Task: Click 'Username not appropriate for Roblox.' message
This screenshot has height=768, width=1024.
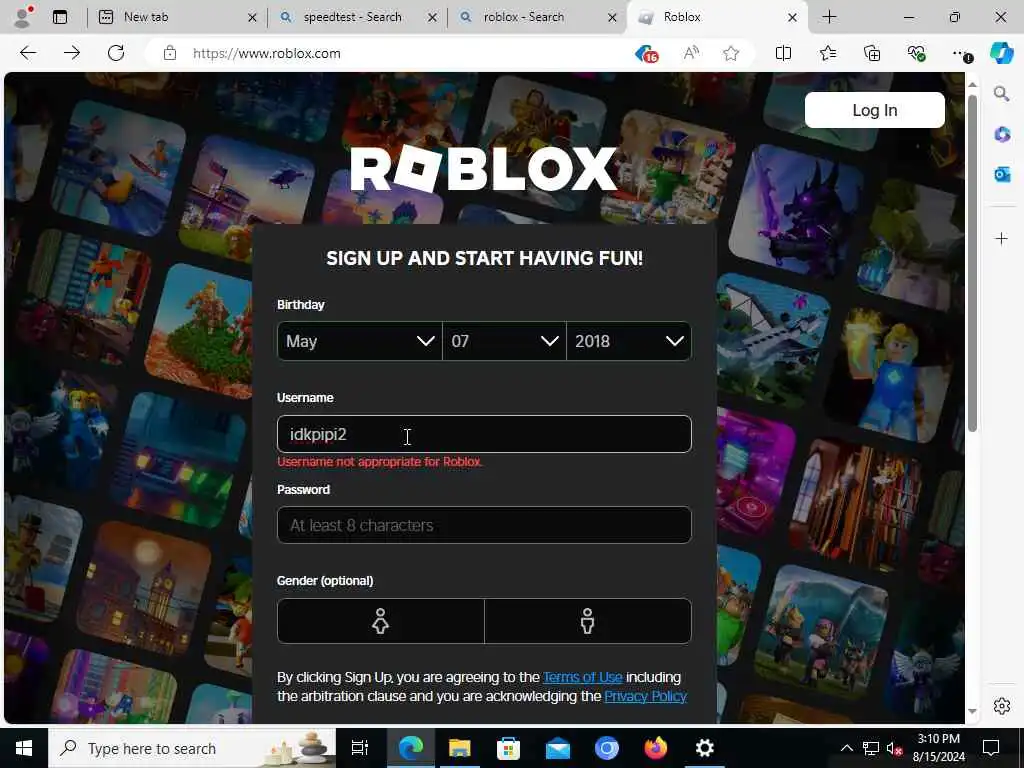Action: (x=380, y=462)
